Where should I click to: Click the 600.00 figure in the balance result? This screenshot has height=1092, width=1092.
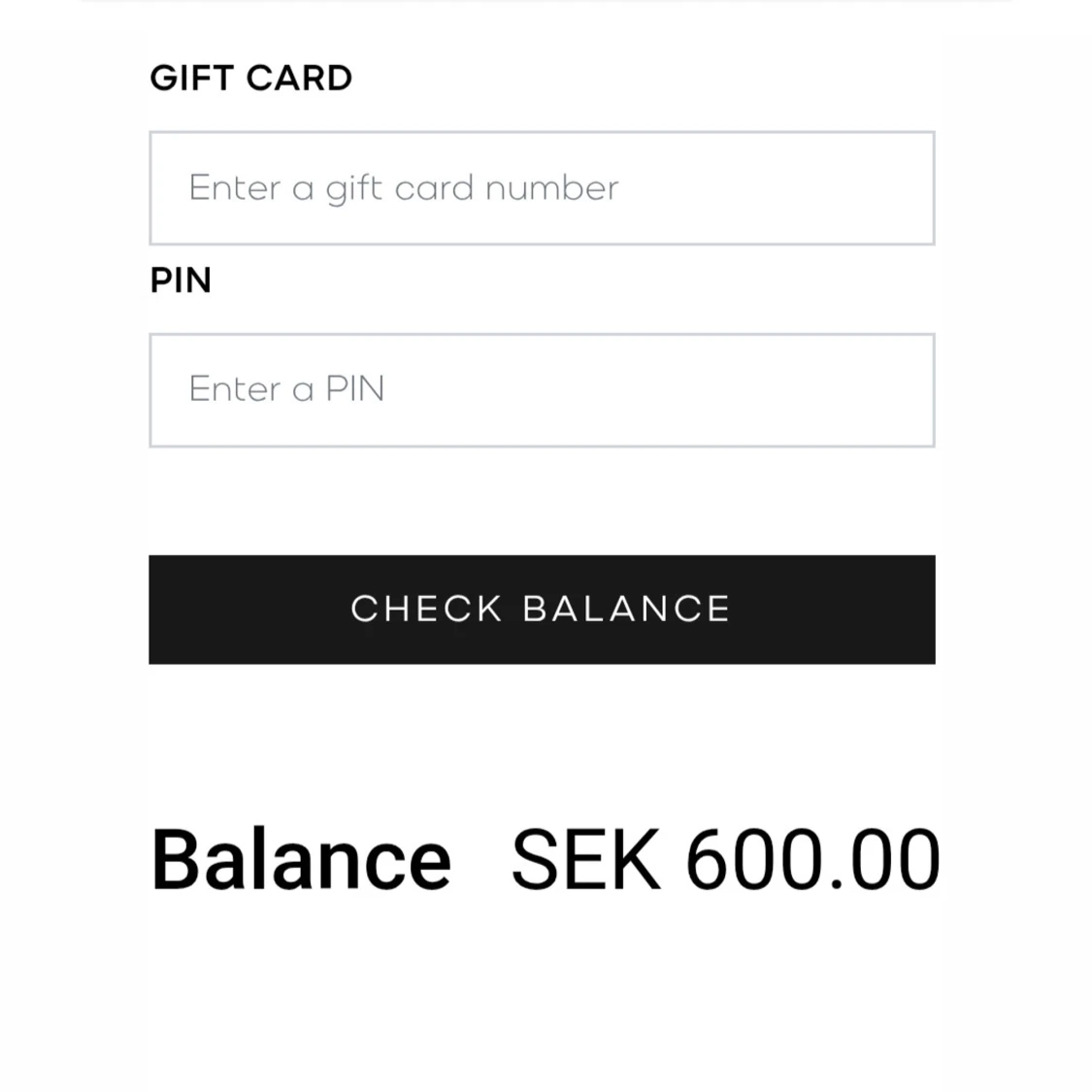813,858
